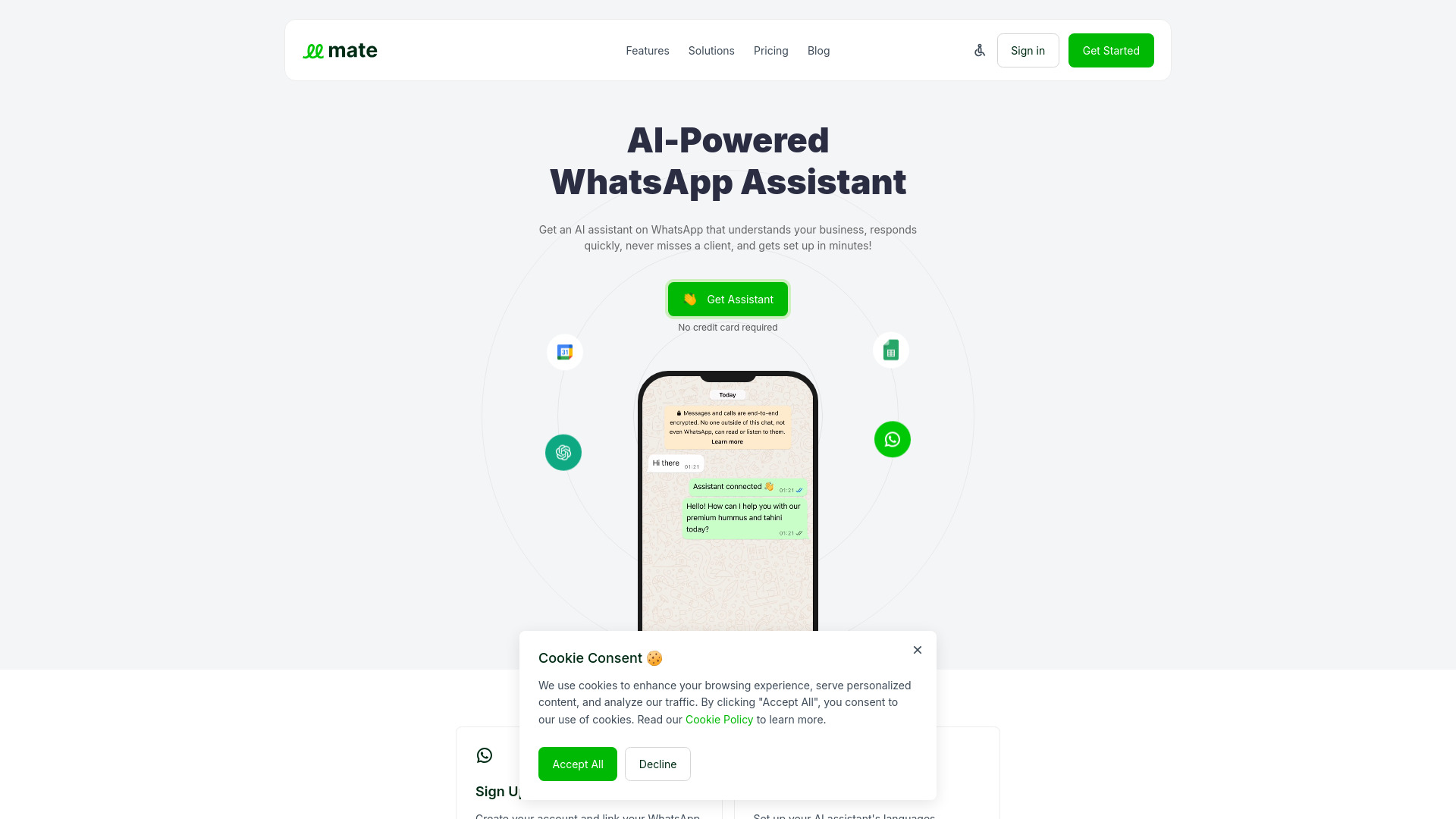Click Decline on the cookie banner
Image resolution: width=1456 pixels, height=819 pixels.
pyautogui.click(x=657, y=764)
